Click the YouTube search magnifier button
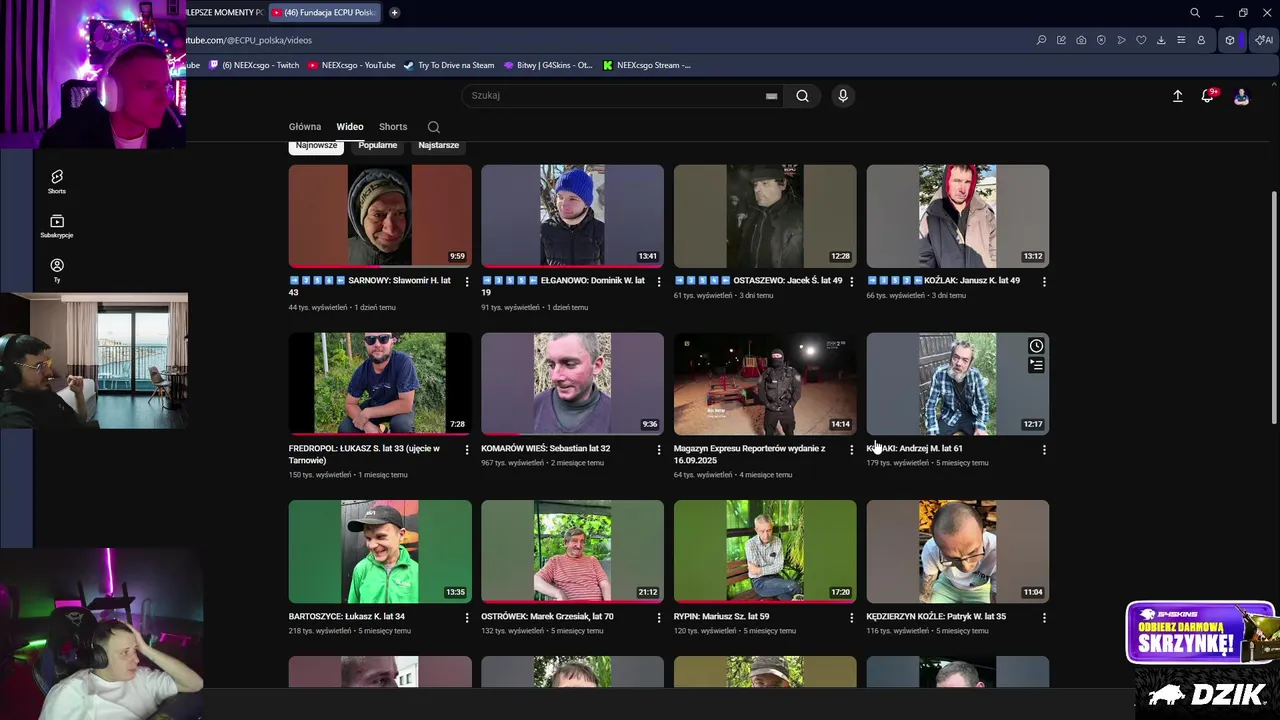The width and height of the screenshot is (1280, 720). point(802,96)
